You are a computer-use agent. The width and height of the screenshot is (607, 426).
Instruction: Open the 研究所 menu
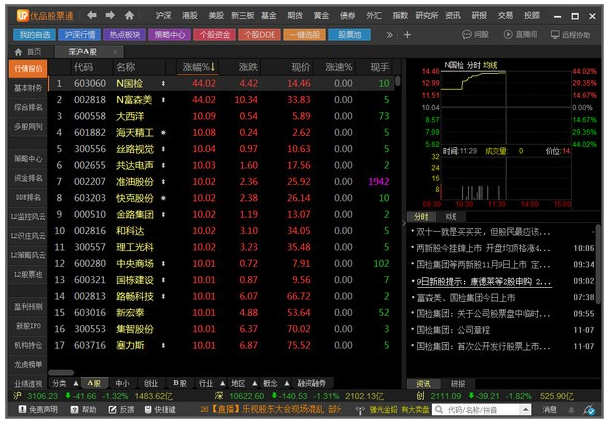[427, 15]
